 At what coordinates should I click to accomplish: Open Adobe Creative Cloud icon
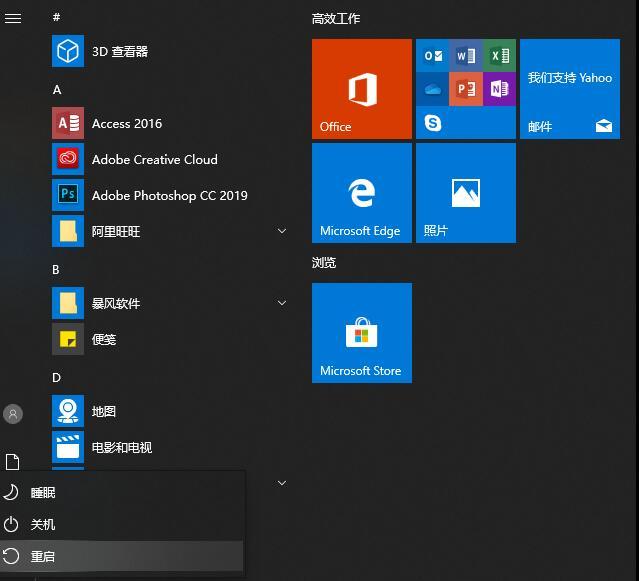[68, 159]
